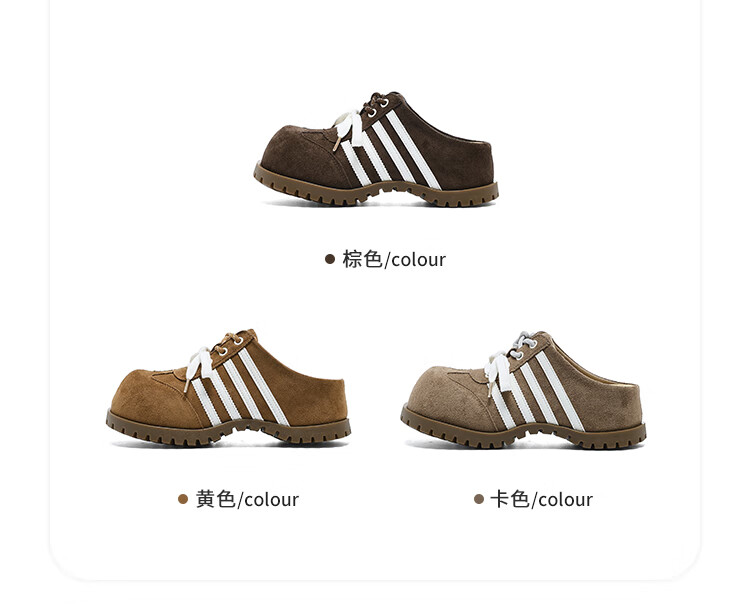
Task: Select the khaki color dot beside 卡色
Action: 479,499
